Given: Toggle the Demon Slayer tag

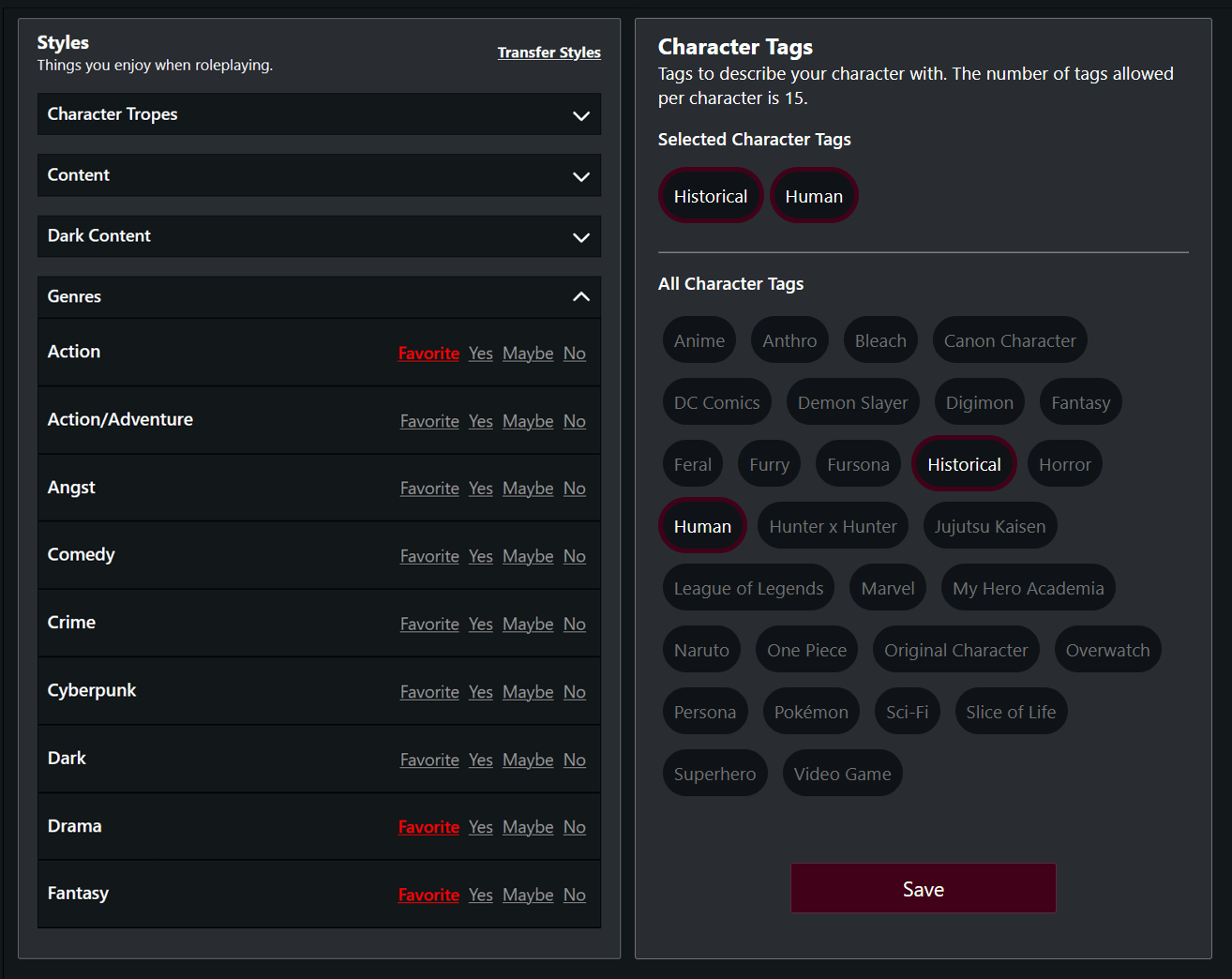Looking at the screenshot, I should [x=853, y=402].
